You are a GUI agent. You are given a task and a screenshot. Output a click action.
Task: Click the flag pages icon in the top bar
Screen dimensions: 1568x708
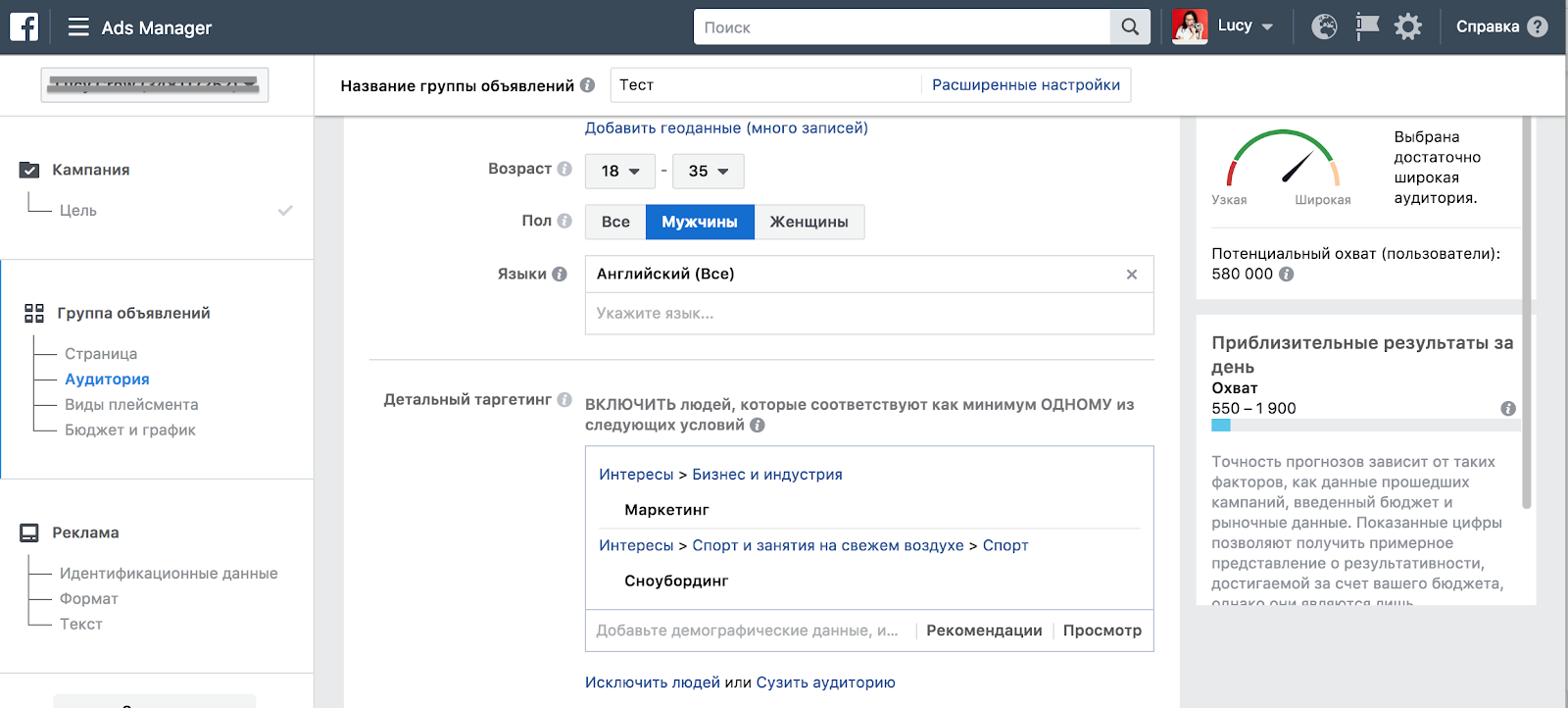click(1366, 26)
